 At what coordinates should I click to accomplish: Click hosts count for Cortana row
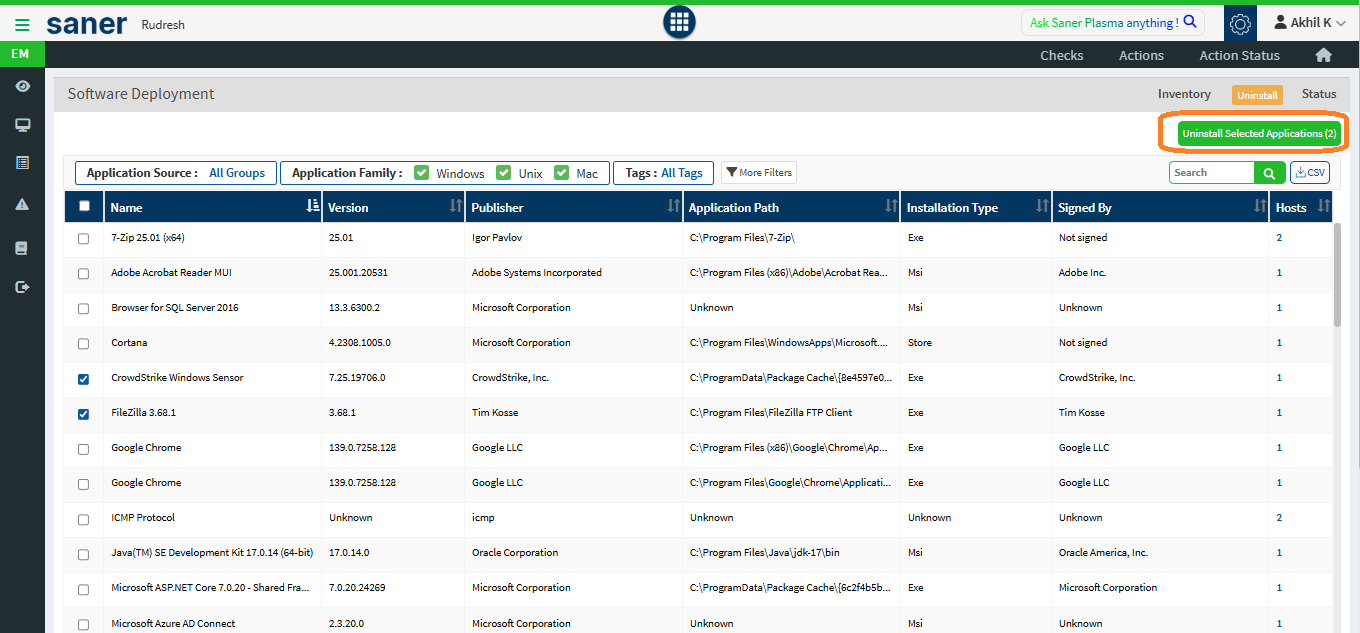pos(1279,343)
